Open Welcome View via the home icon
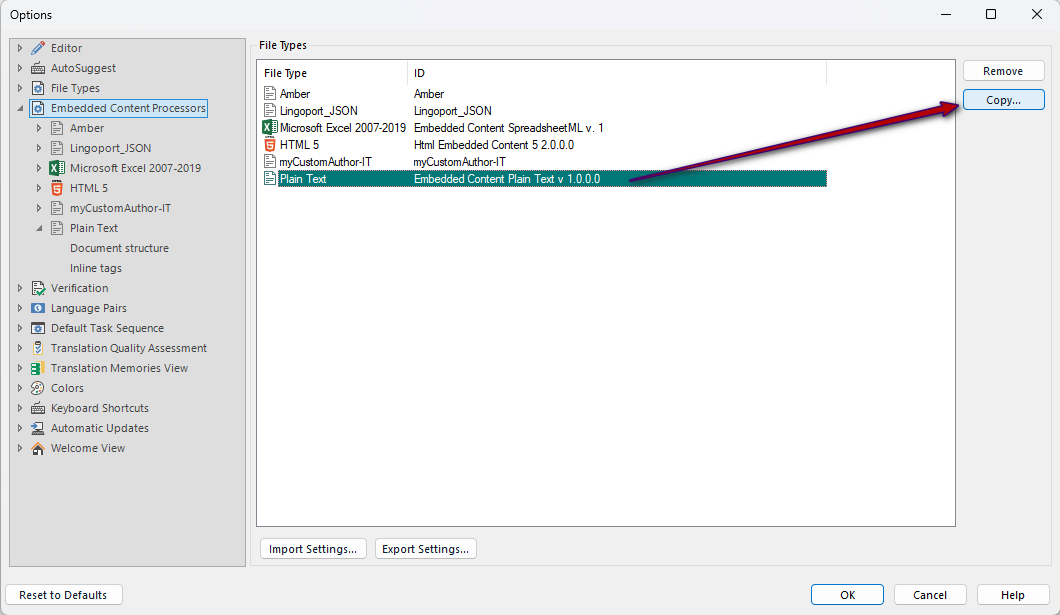This screenshot has width=1060, height=615. coord(37,447)
